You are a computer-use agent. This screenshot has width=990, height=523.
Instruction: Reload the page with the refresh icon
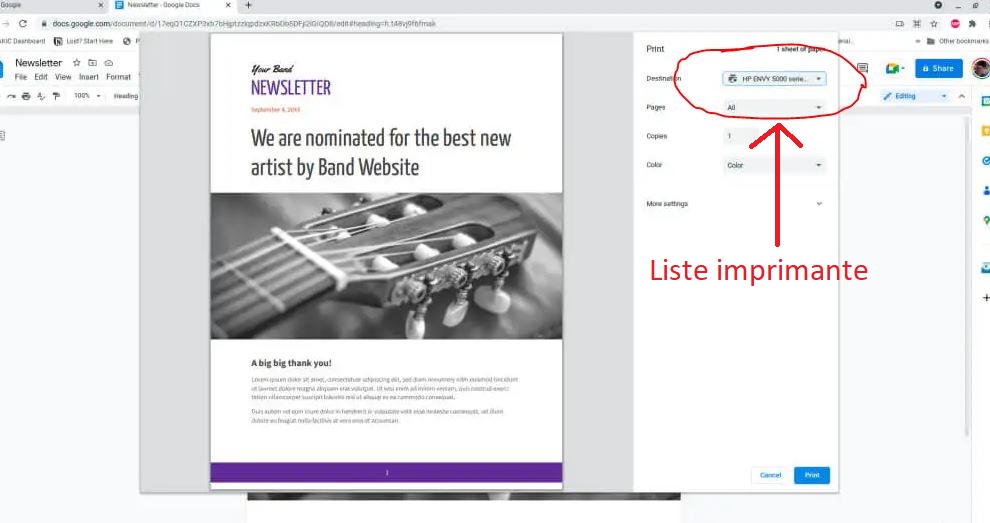click(x=23, y=23)
